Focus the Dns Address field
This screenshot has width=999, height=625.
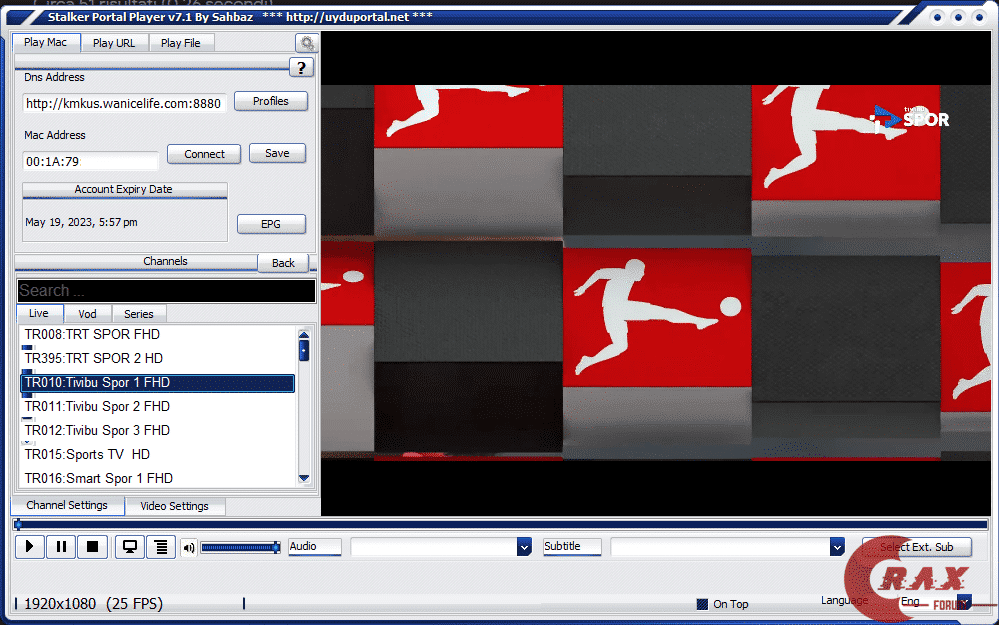click(125, 103)
